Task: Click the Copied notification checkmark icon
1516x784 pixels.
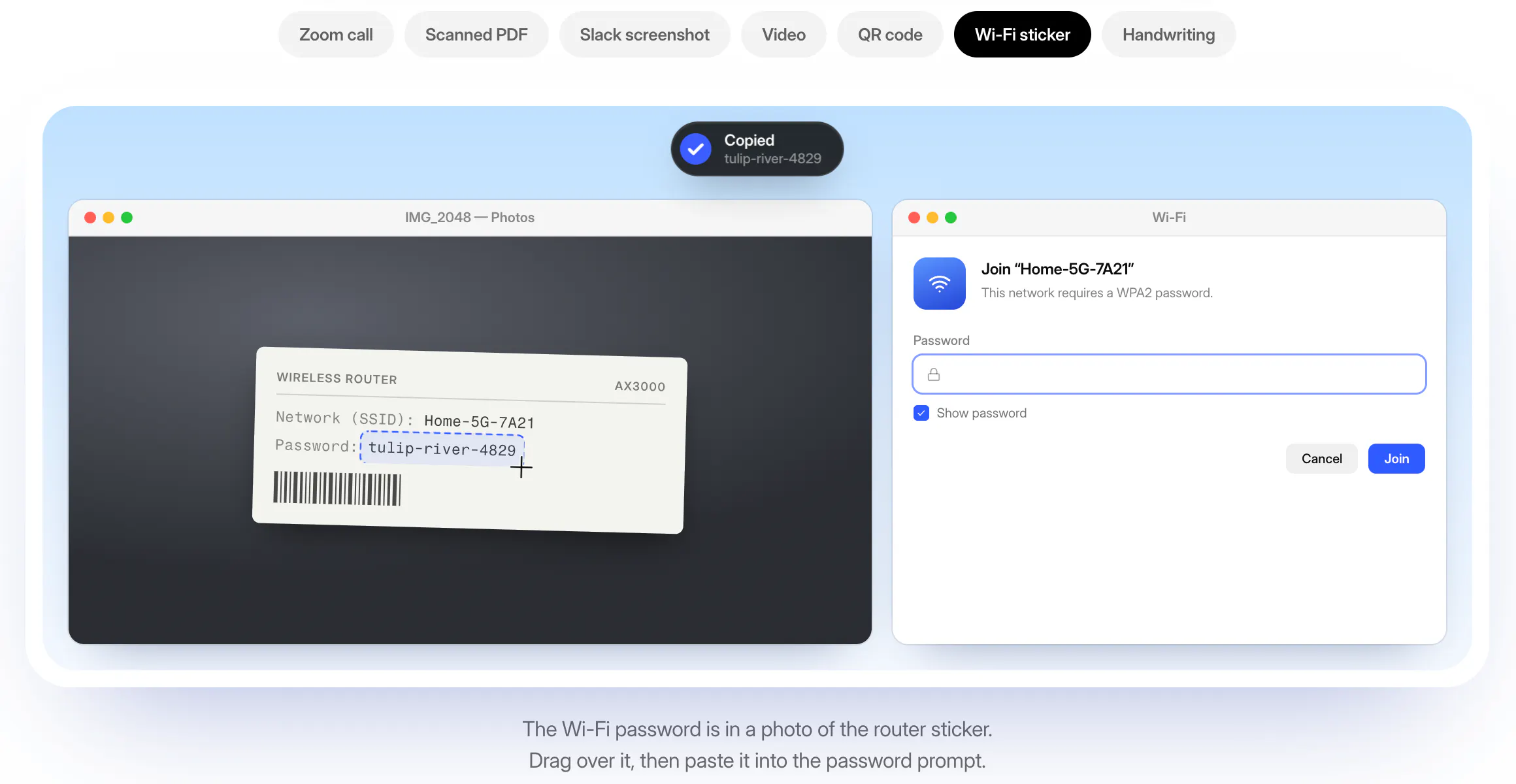Action: tap(696, 149)
